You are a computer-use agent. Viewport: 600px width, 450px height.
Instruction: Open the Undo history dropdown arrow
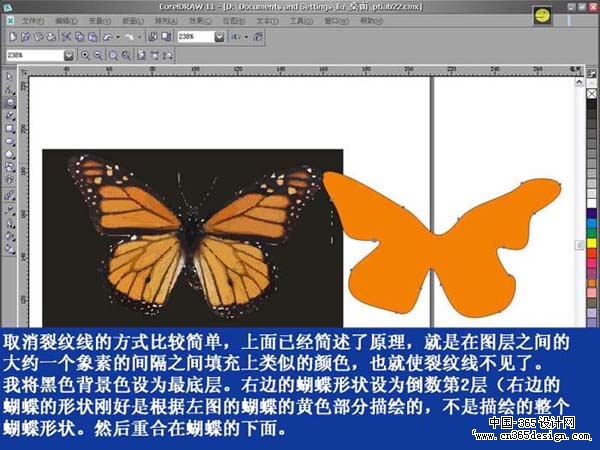118,37
